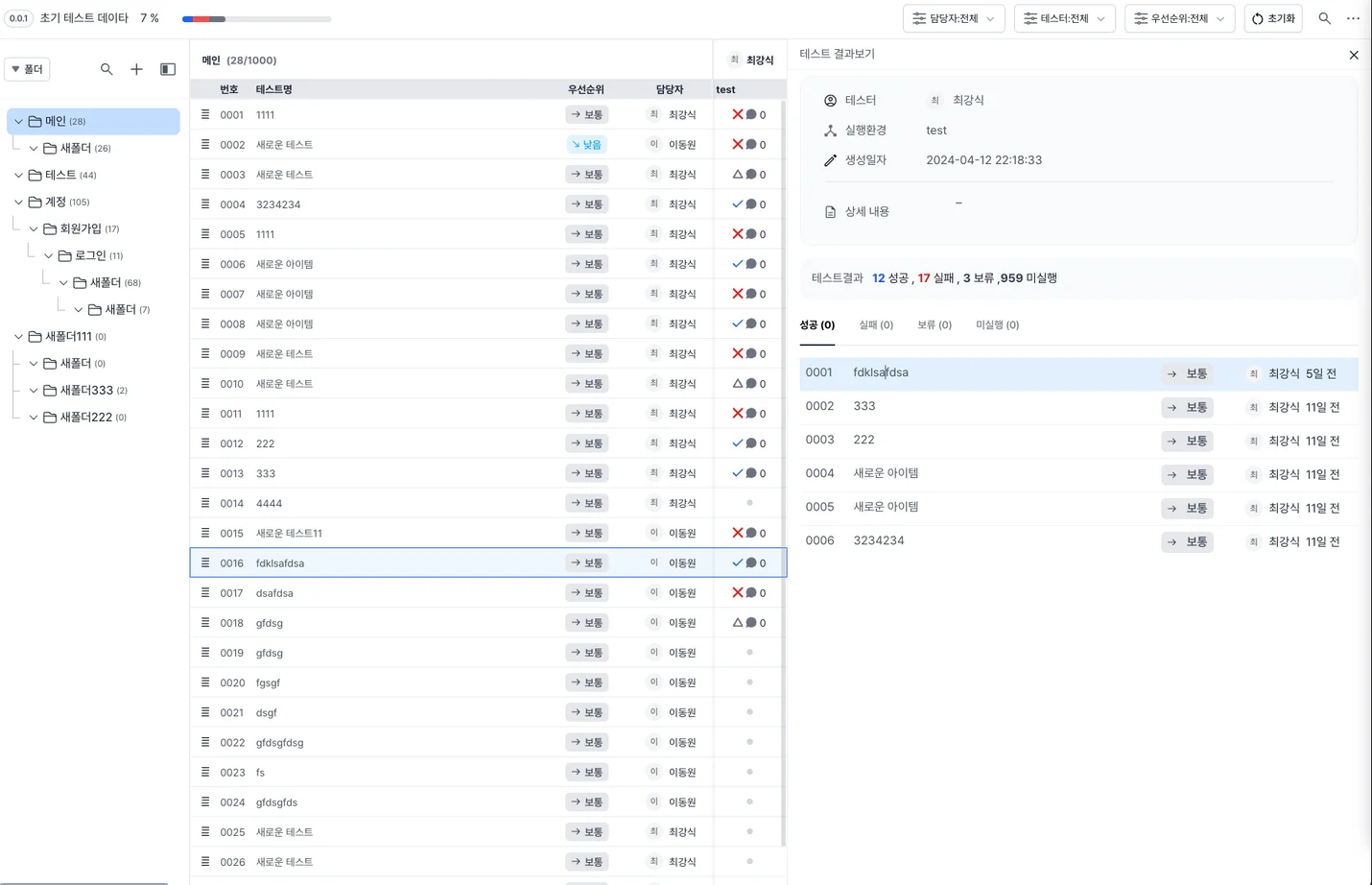The image size is (1372, 885).
Task: Click the test list vertical scrollbar
Action: 783,472
